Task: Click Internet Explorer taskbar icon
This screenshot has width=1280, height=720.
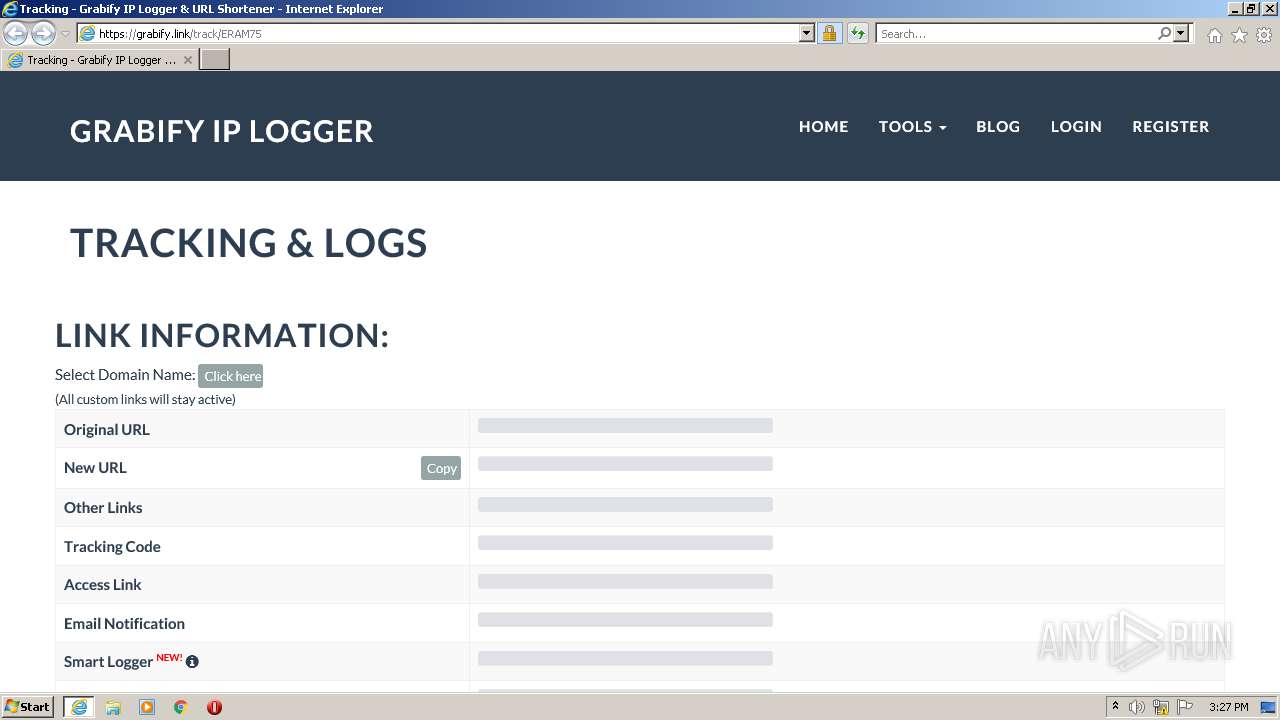Action: click(x=79, y=707)
